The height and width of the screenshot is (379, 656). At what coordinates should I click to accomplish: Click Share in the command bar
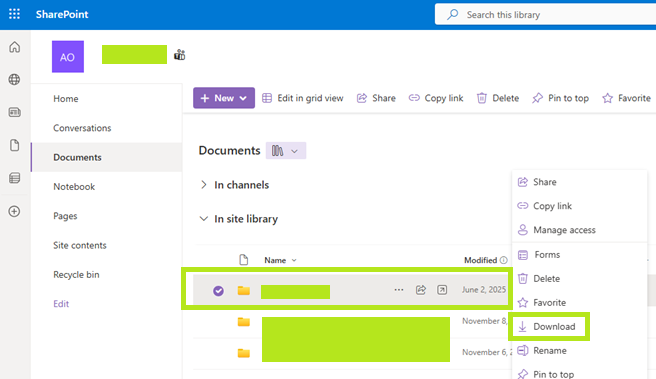376,98
